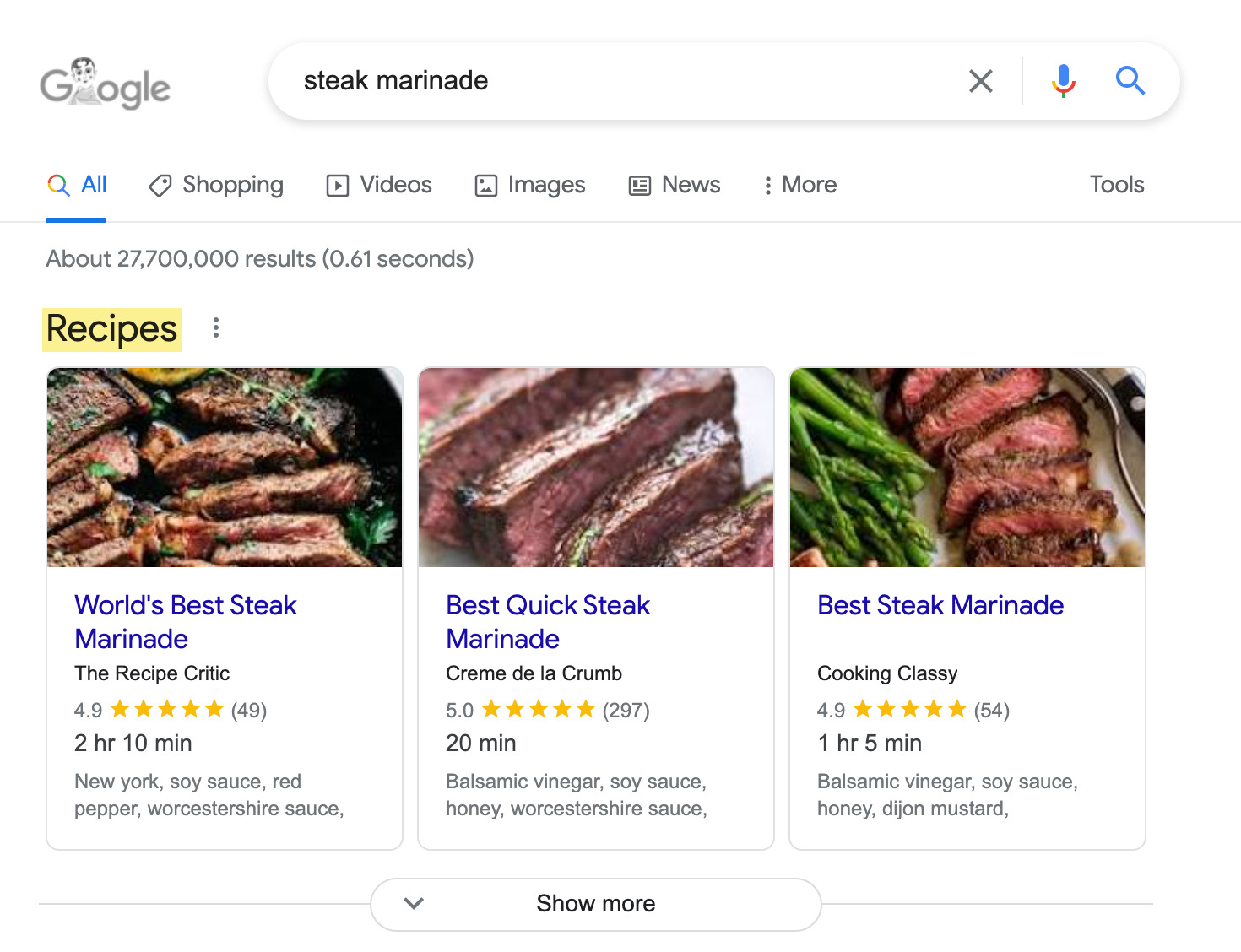Select the Shopping tab icon
The height and width of the screenshot is (952, 1241).
click(160, 185)
